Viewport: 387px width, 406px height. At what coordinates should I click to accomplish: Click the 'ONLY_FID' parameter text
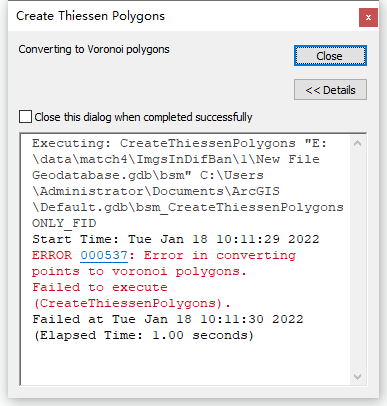pyautogui.click(x=64, y=223)
